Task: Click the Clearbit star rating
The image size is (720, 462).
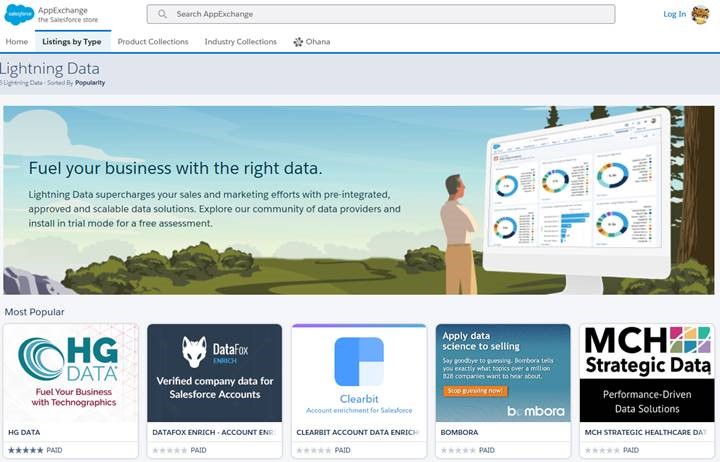Action: point(314,450)
